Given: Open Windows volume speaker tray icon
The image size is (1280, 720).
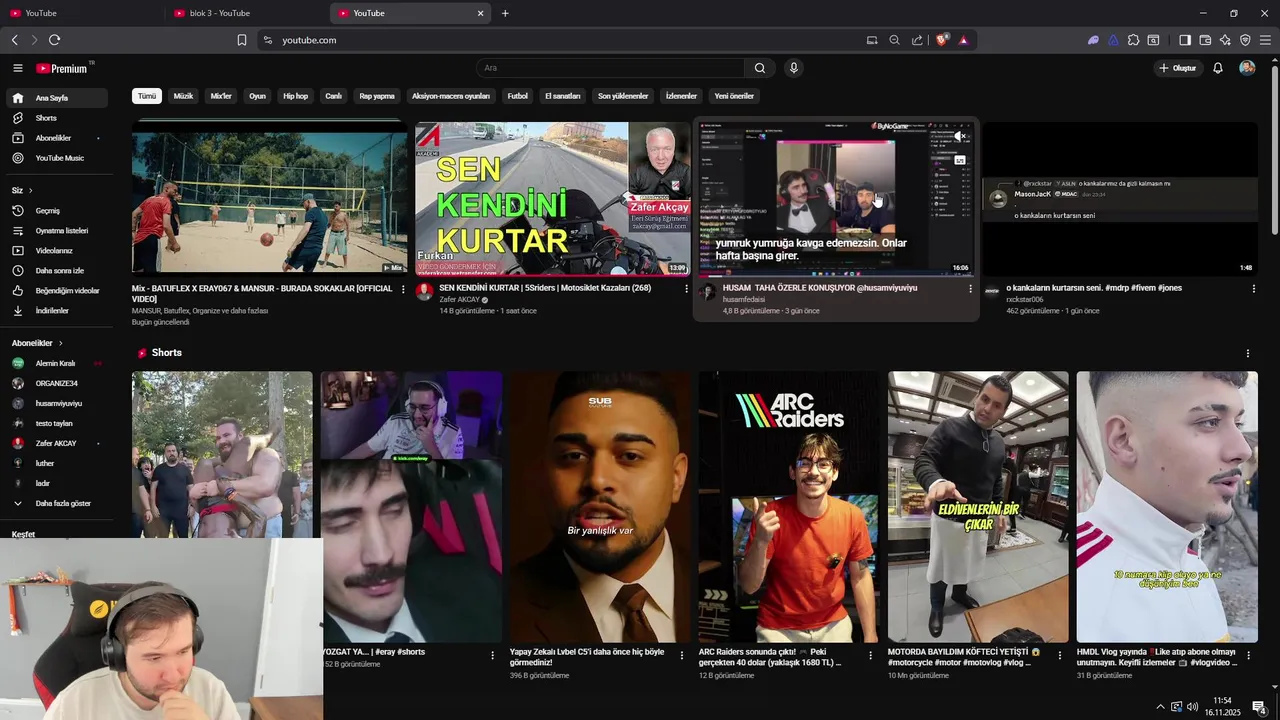Looking at the screenshot, I should click(x=1193, y=707).
